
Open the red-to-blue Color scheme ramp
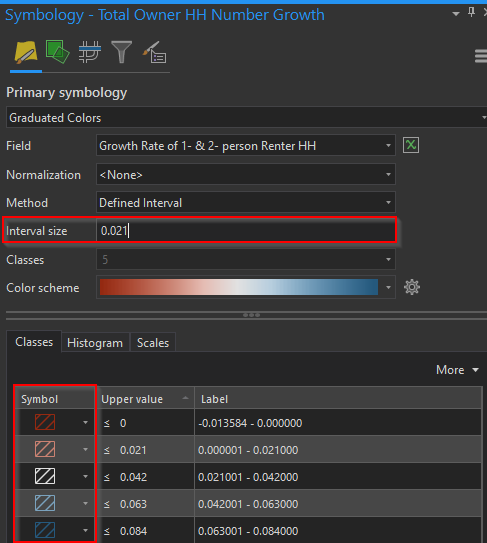[246, 287]
